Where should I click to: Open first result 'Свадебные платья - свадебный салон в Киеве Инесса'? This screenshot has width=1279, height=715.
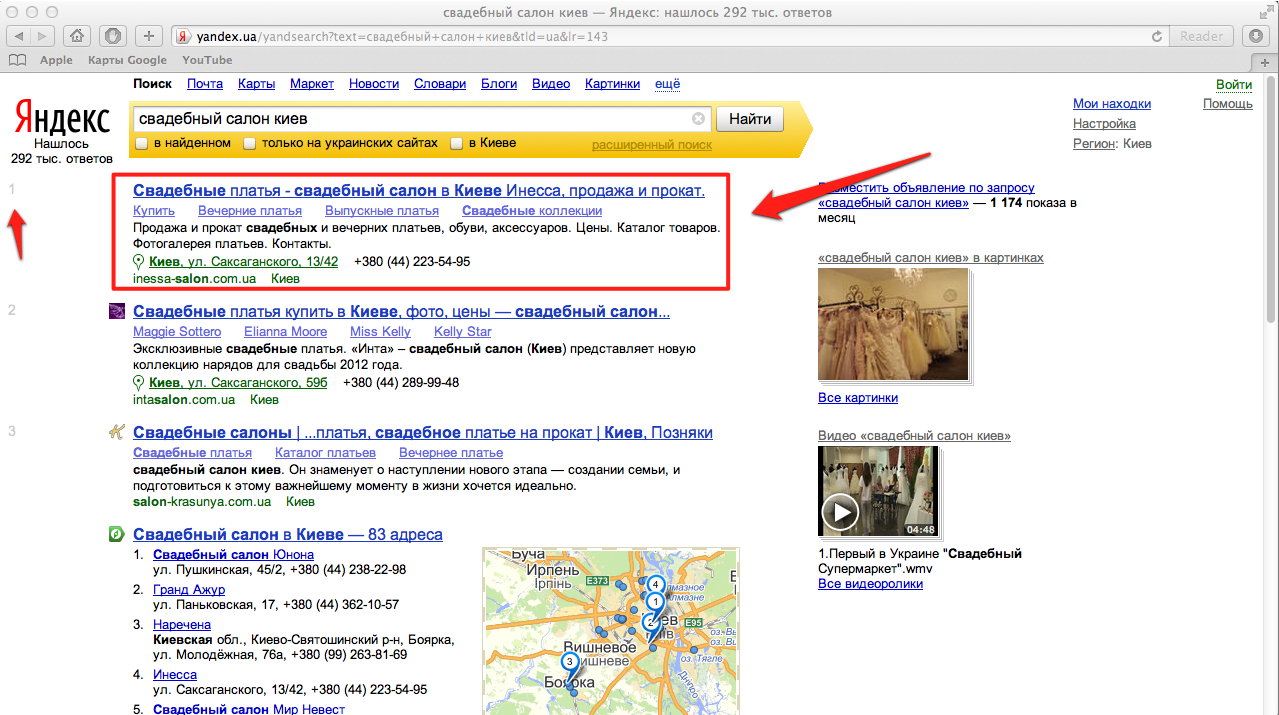click(x=419, y=190)
